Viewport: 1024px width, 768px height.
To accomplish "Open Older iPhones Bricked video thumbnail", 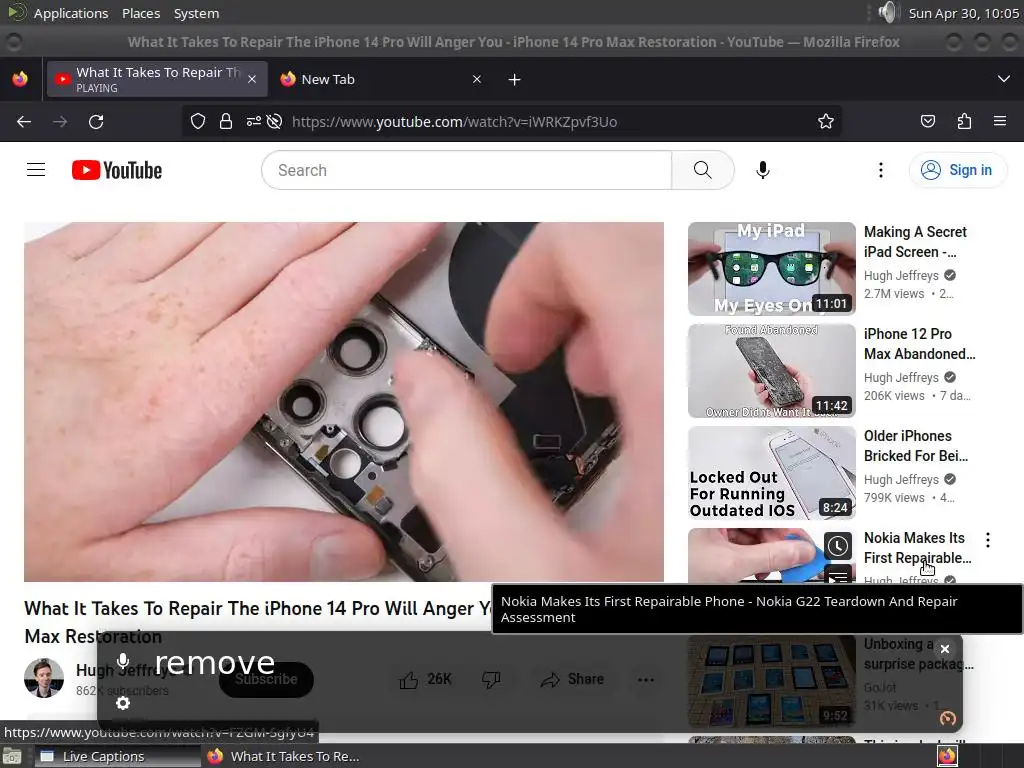I will 771,473.
